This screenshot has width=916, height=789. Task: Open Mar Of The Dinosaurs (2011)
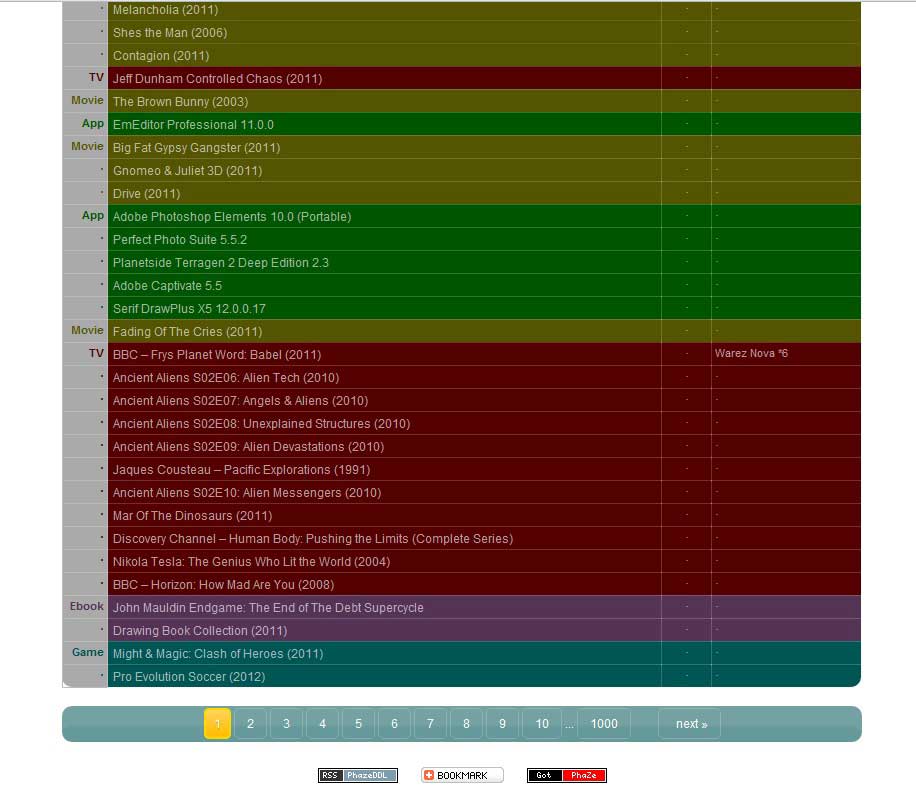(192, 516)
